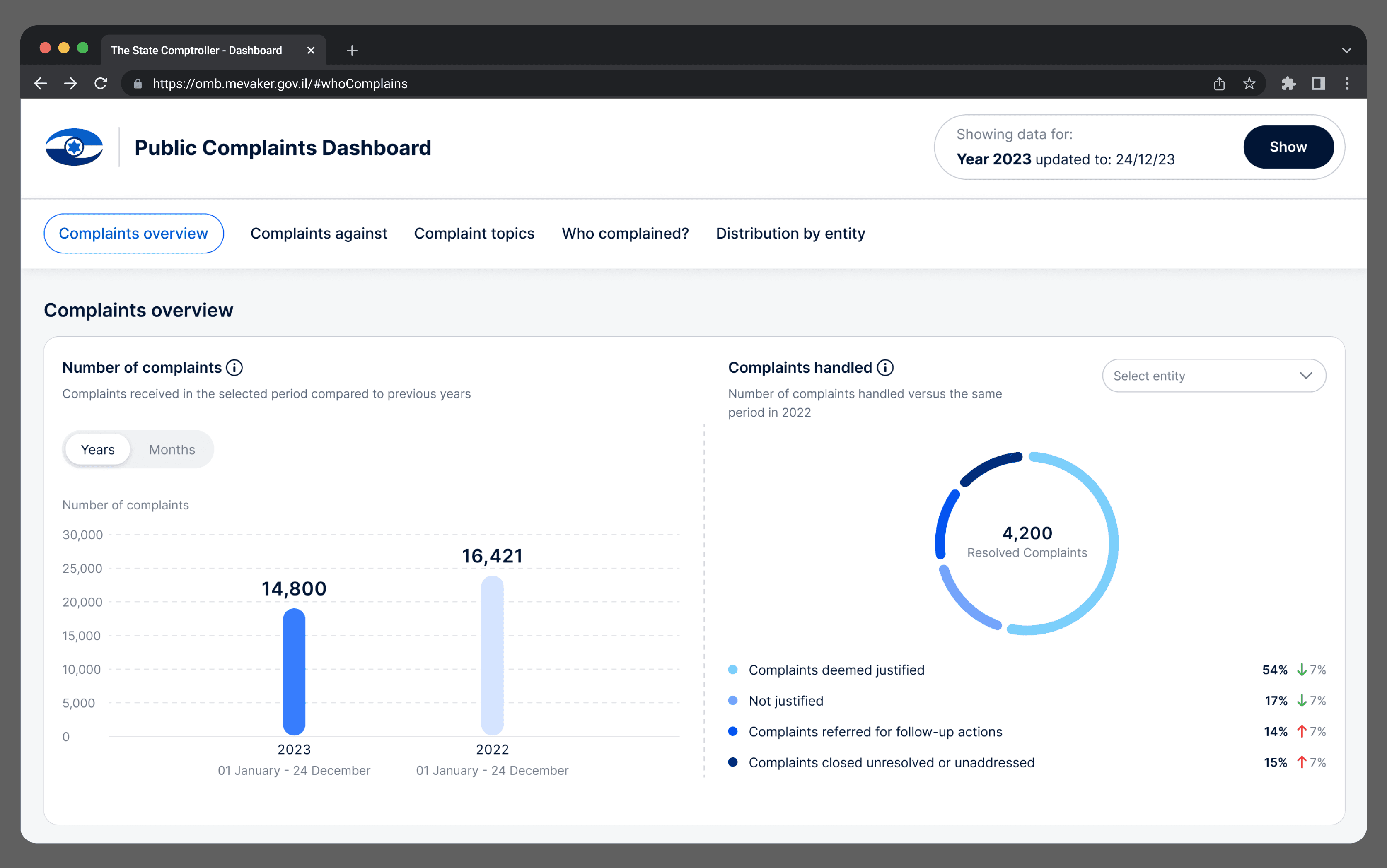Open the browser three-dot menu
The height and width of the screenshot is (868, 1387).
click(1347, 84)
